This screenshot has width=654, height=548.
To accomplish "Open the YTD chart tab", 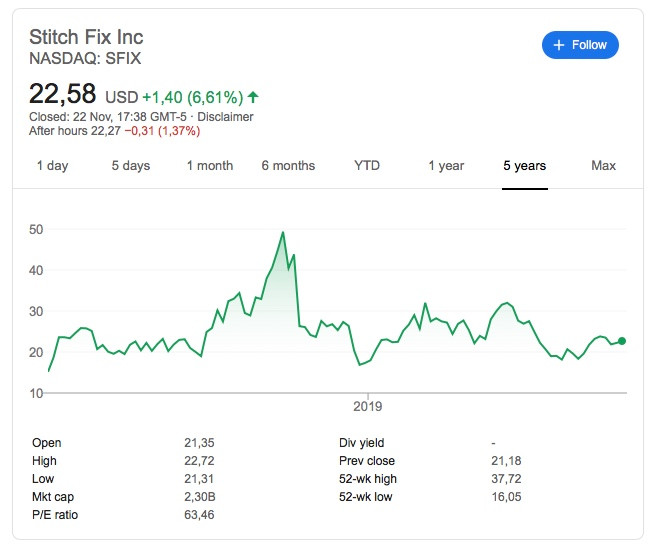I will click(x=367, y=166).
